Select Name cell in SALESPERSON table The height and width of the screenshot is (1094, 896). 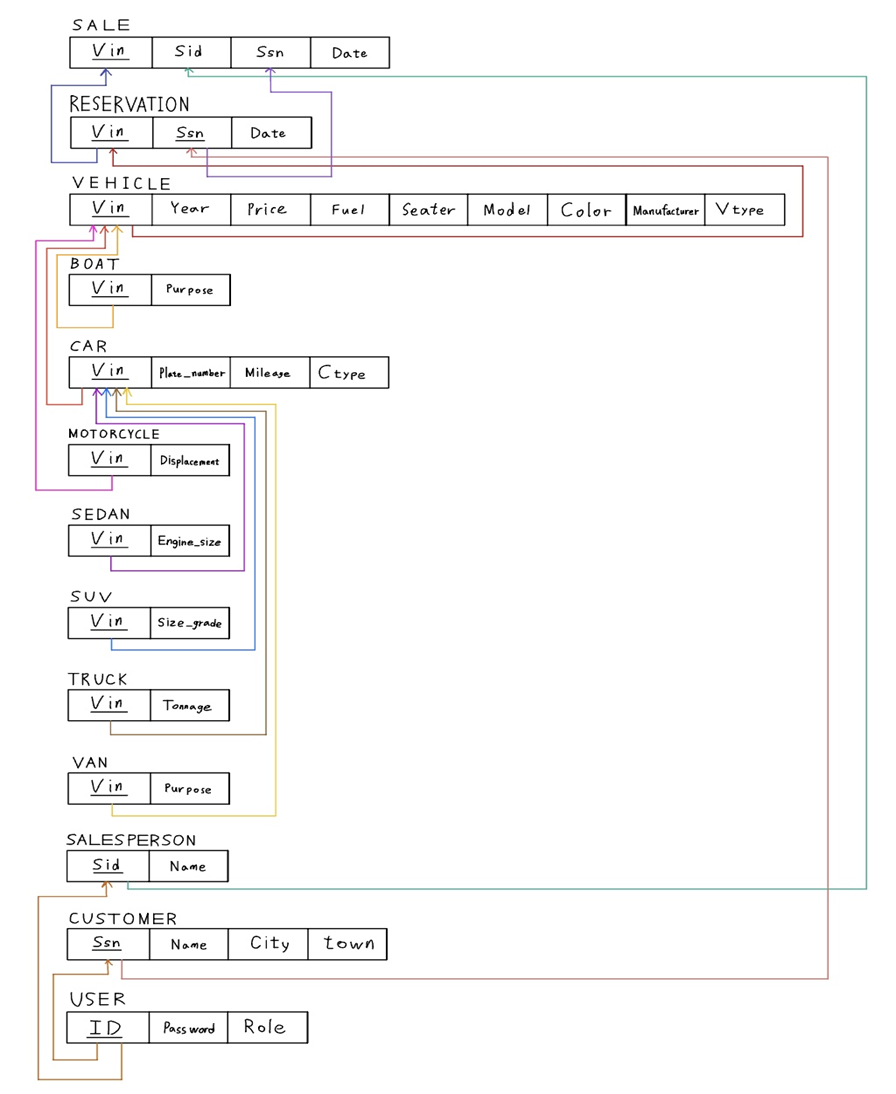pos(188,866)
